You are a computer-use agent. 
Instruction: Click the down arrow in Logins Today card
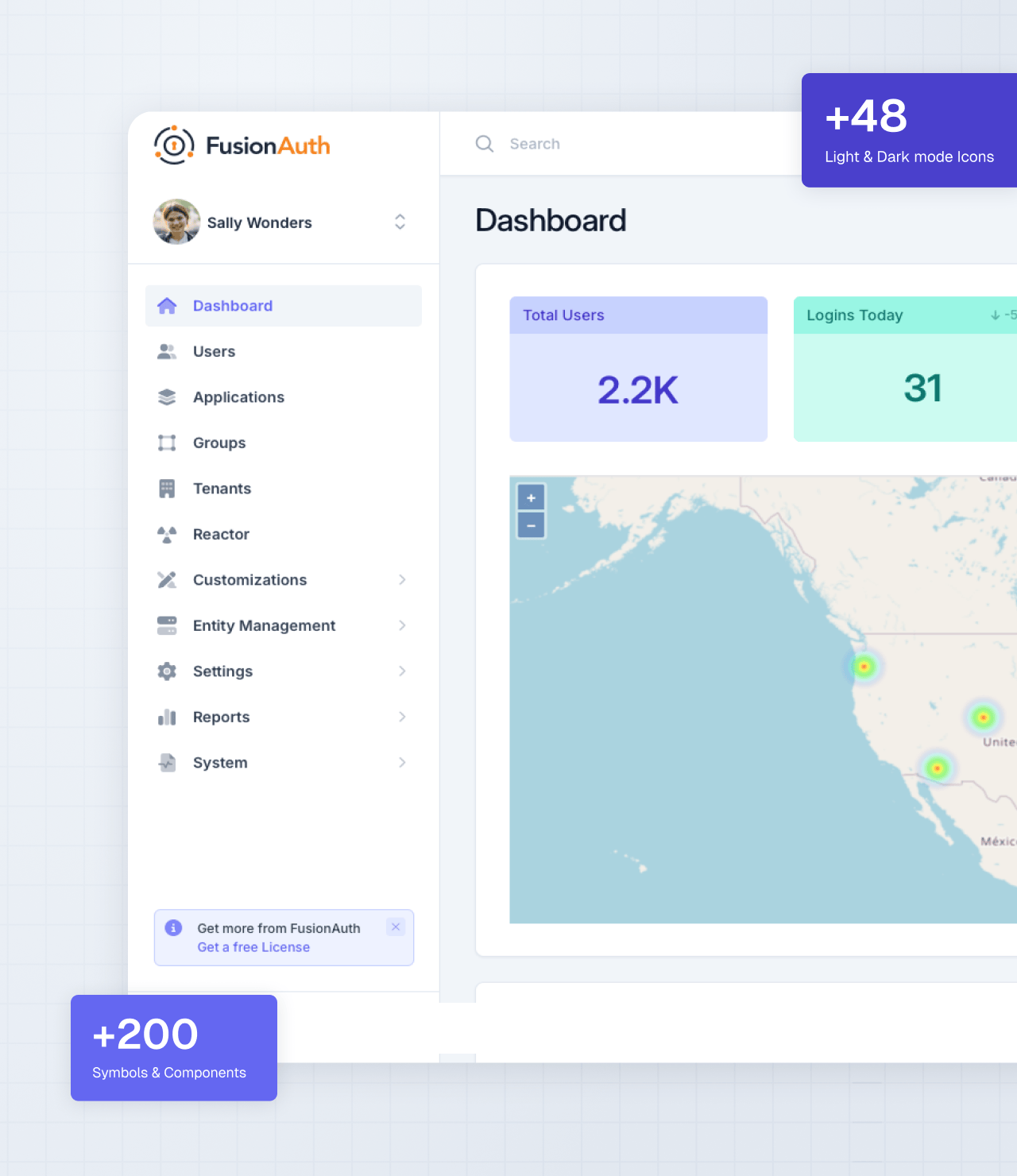tap(995, 315)
